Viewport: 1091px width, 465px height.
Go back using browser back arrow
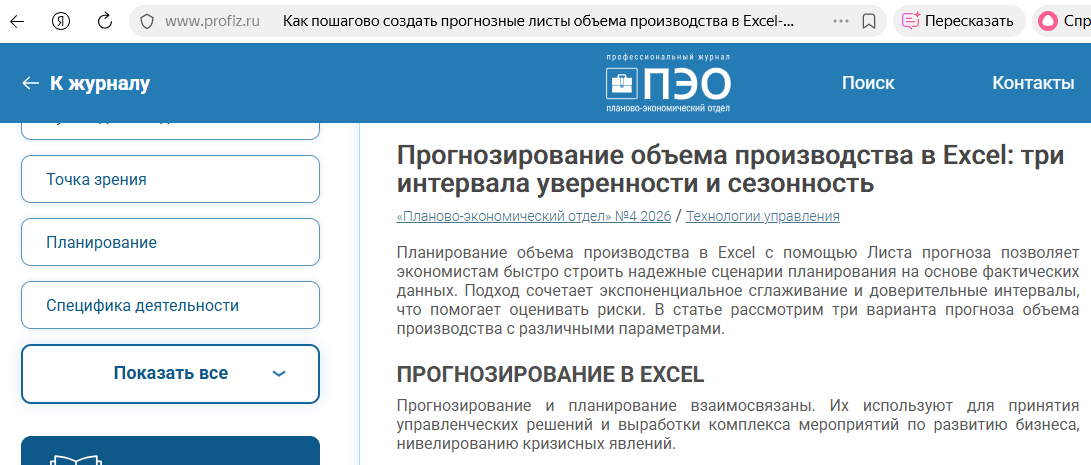pos(17,22)
